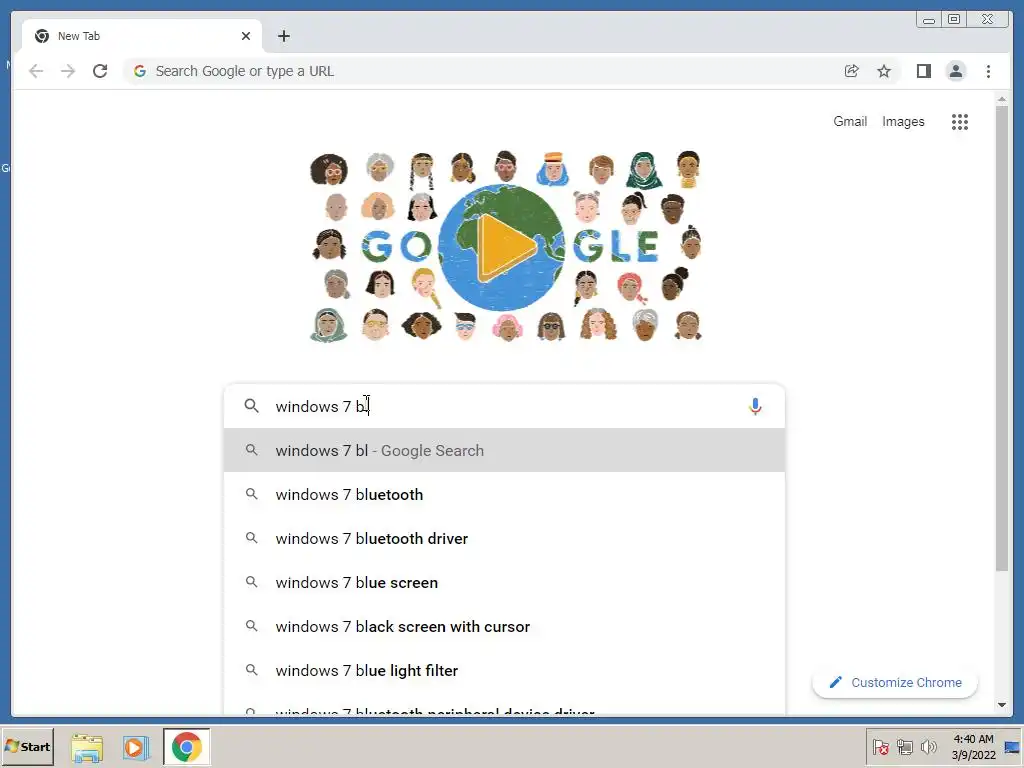Pick 'windows 7 bluetooth driver' suggestion
Viewport: 1024px width, 768px height.
coord(504,538)
